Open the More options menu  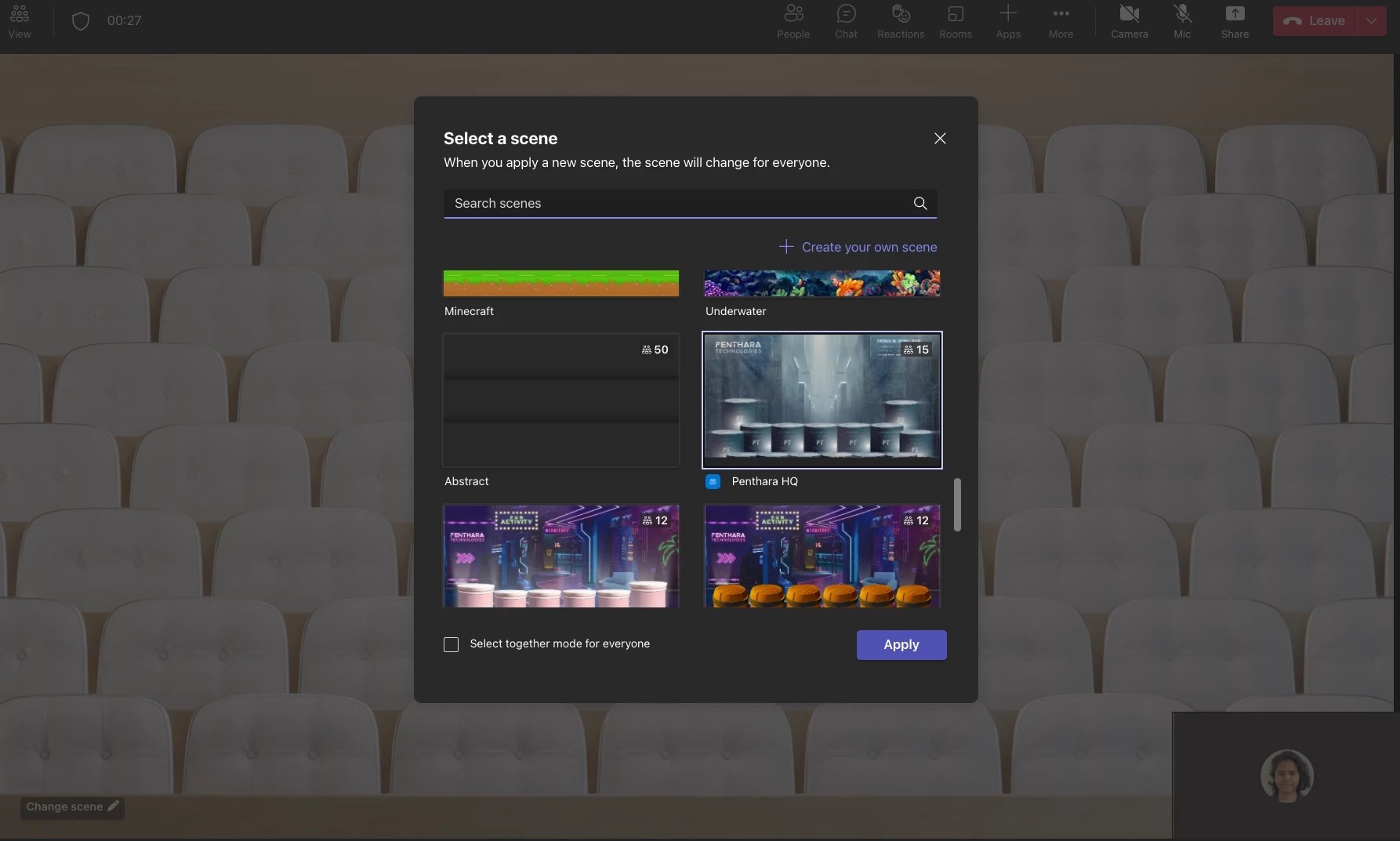1061,20
